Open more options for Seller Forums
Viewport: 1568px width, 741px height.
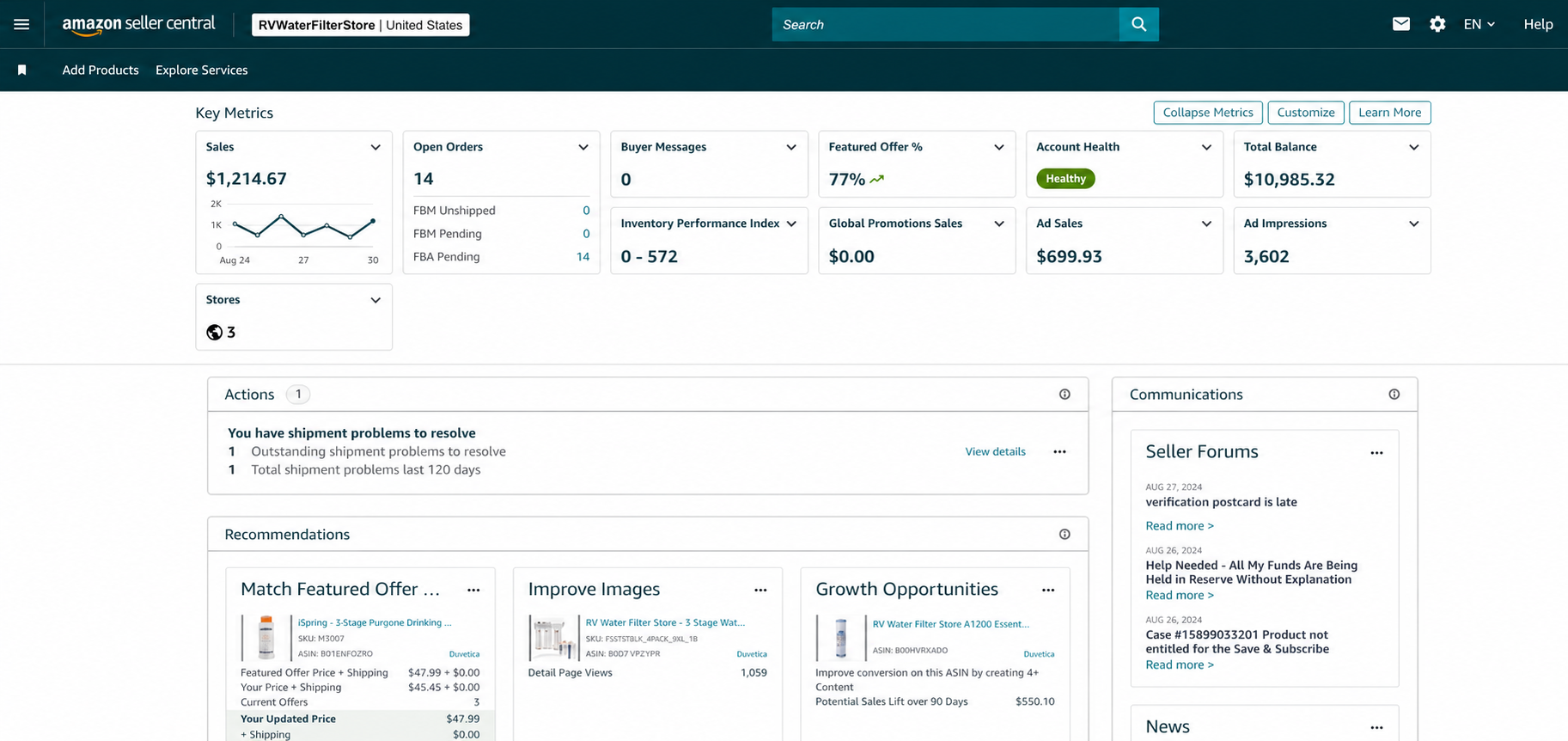(1376, 453)
